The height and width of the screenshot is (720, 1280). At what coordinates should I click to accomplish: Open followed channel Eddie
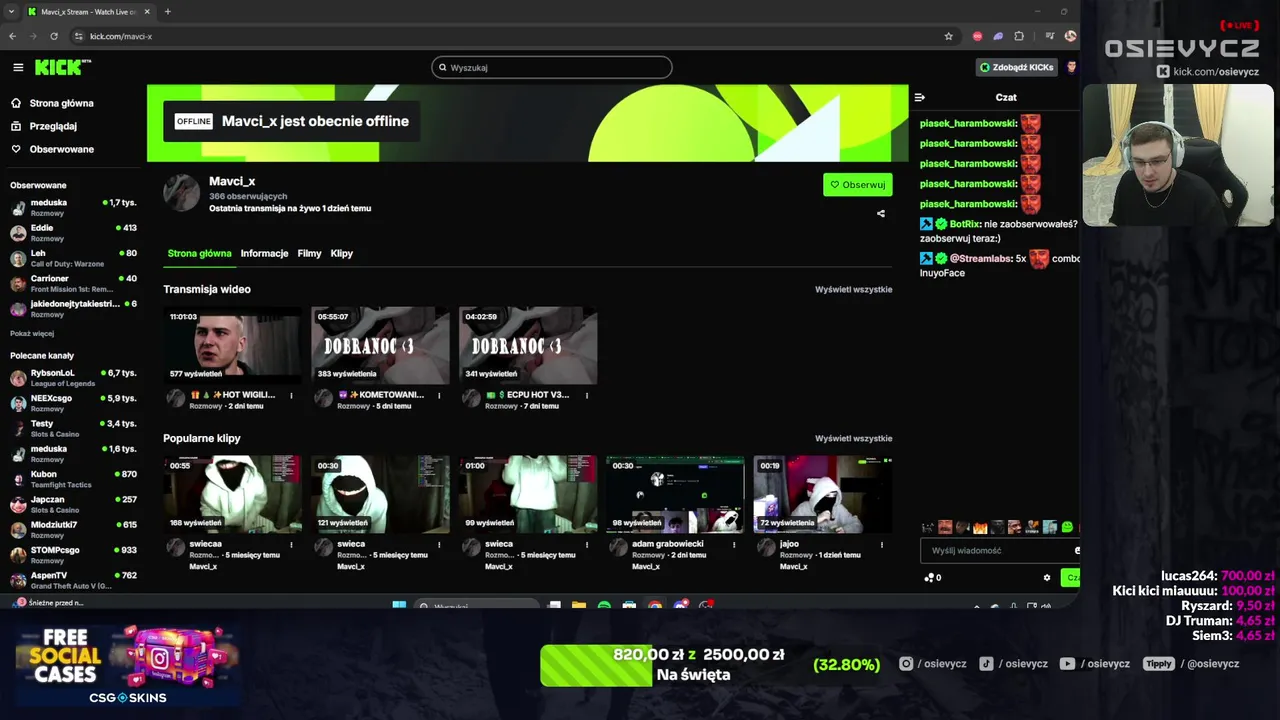[x=73, y=233]
